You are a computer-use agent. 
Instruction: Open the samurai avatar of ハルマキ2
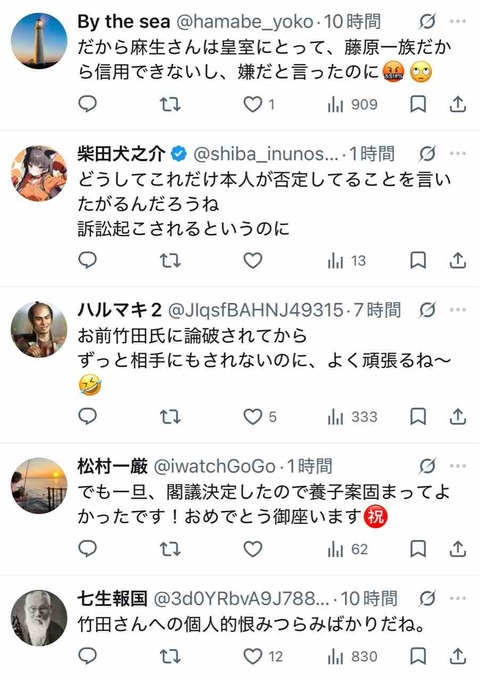(x=39, y=329)
